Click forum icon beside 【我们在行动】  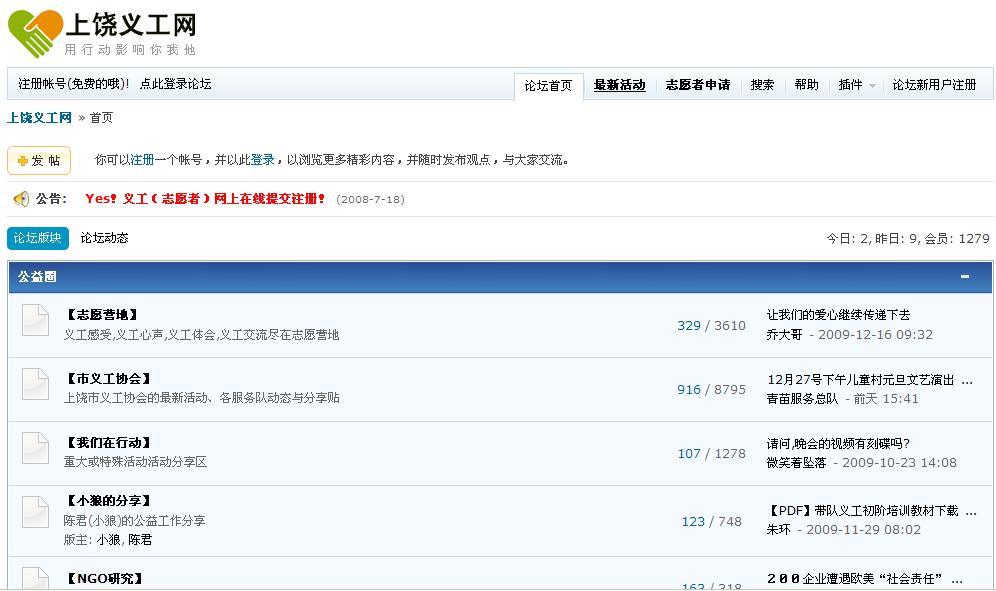[35, 448]
